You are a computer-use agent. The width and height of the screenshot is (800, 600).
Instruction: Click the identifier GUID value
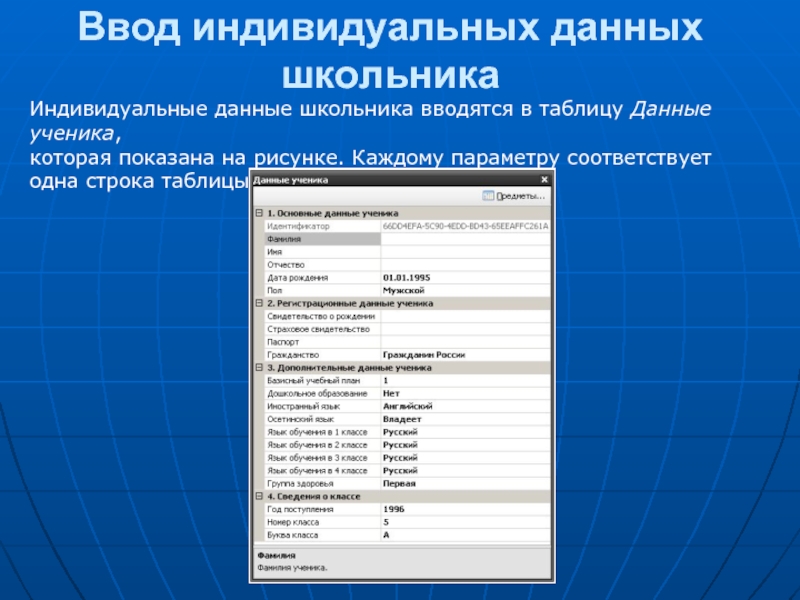tap(465, 226)
